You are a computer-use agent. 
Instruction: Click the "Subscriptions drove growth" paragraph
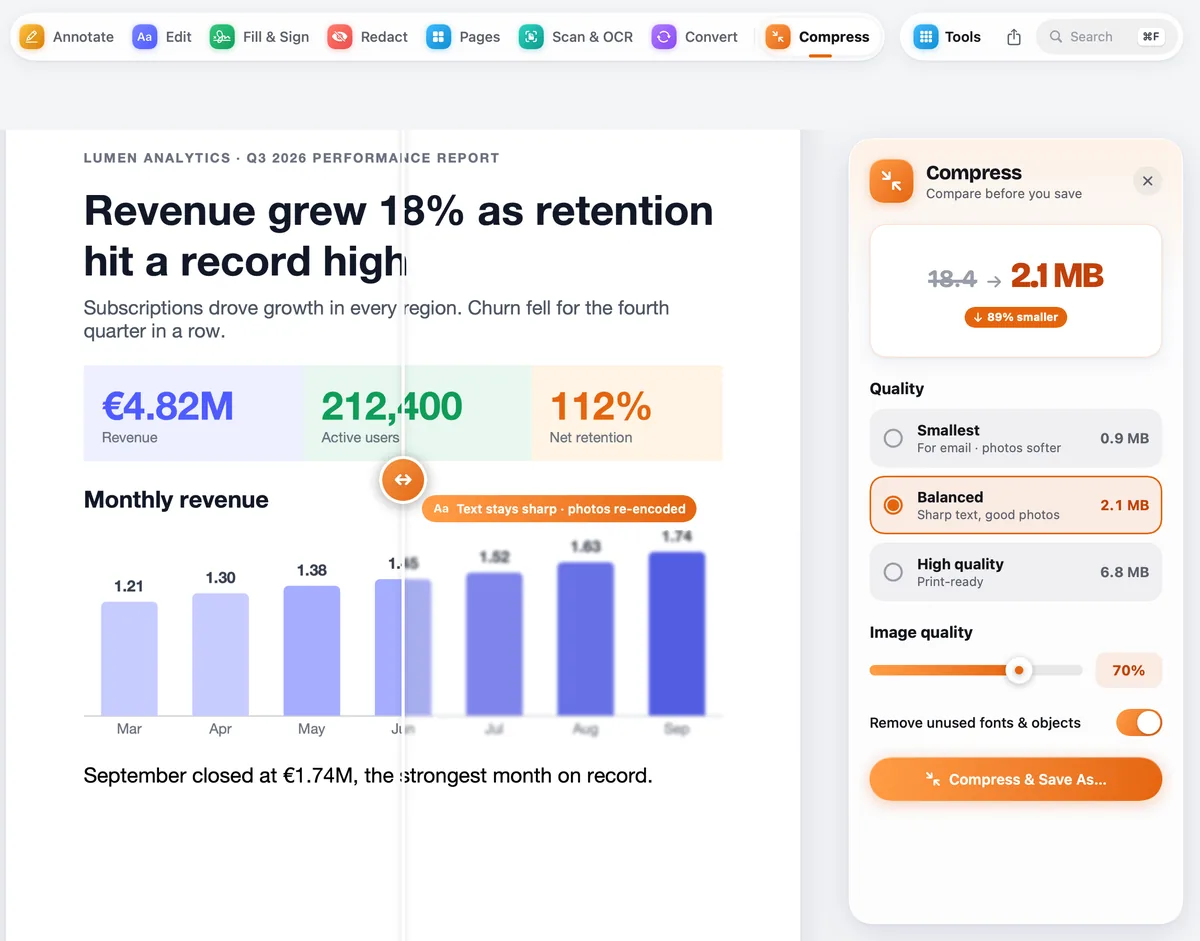click(376, 319)
